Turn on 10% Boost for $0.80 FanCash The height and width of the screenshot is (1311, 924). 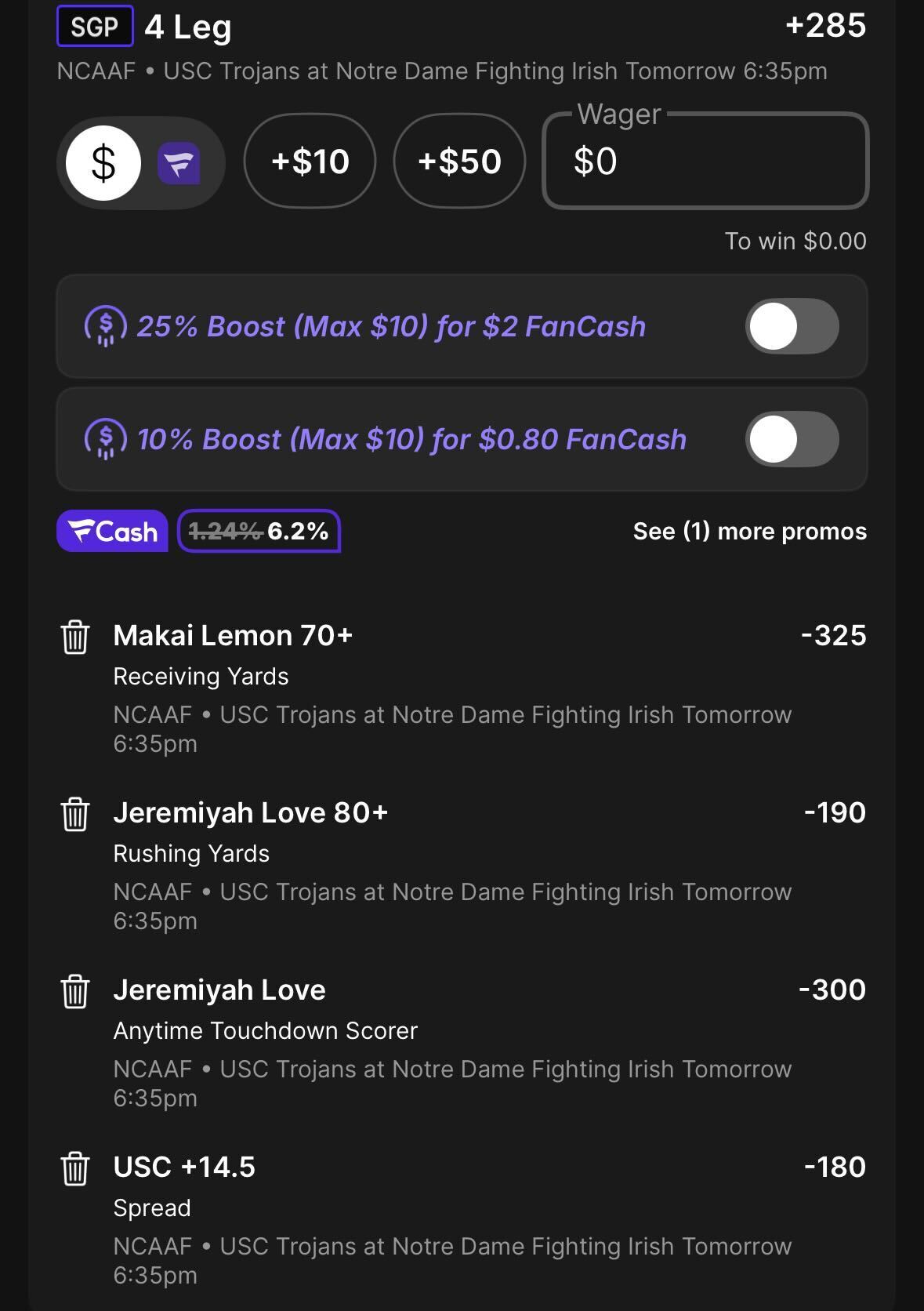point(792,439)
